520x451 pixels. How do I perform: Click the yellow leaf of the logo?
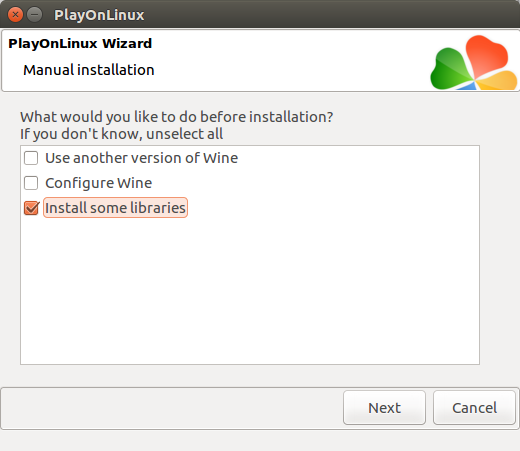click(x=497, y=80)
